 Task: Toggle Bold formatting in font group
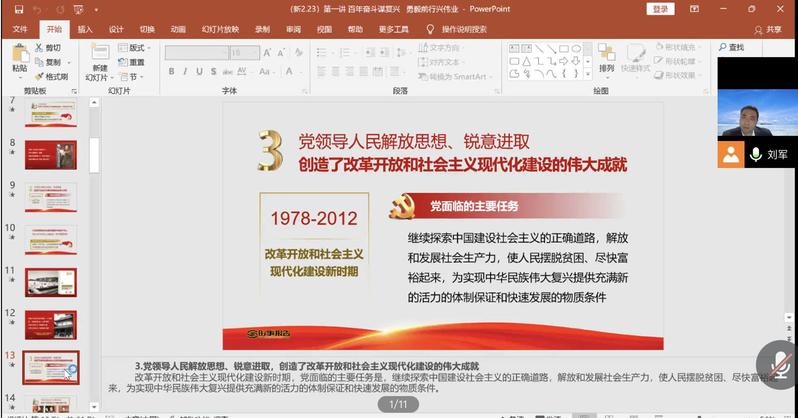tap(171, 71)
